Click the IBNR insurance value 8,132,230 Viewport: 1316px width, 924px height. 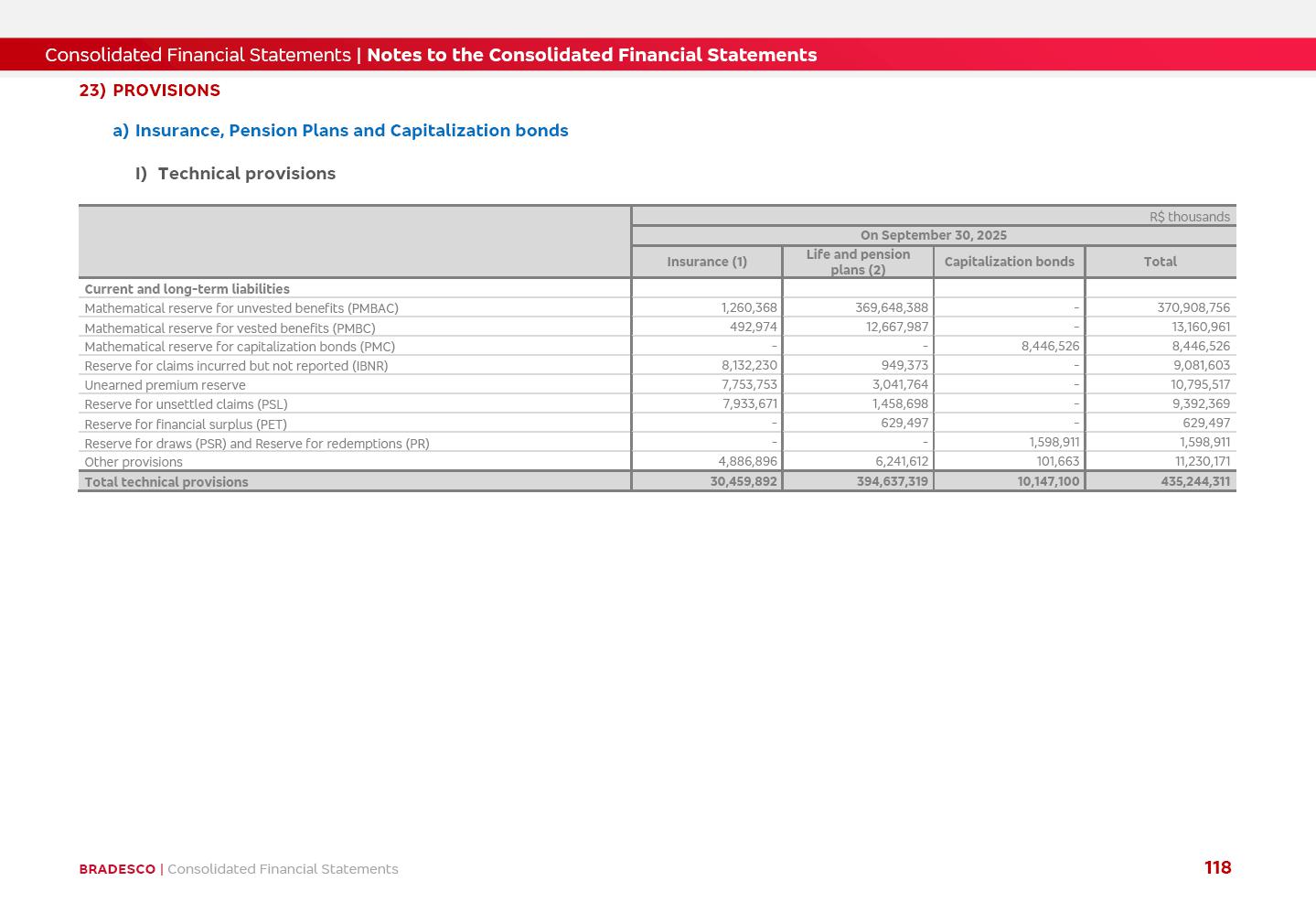click(749, 365)
